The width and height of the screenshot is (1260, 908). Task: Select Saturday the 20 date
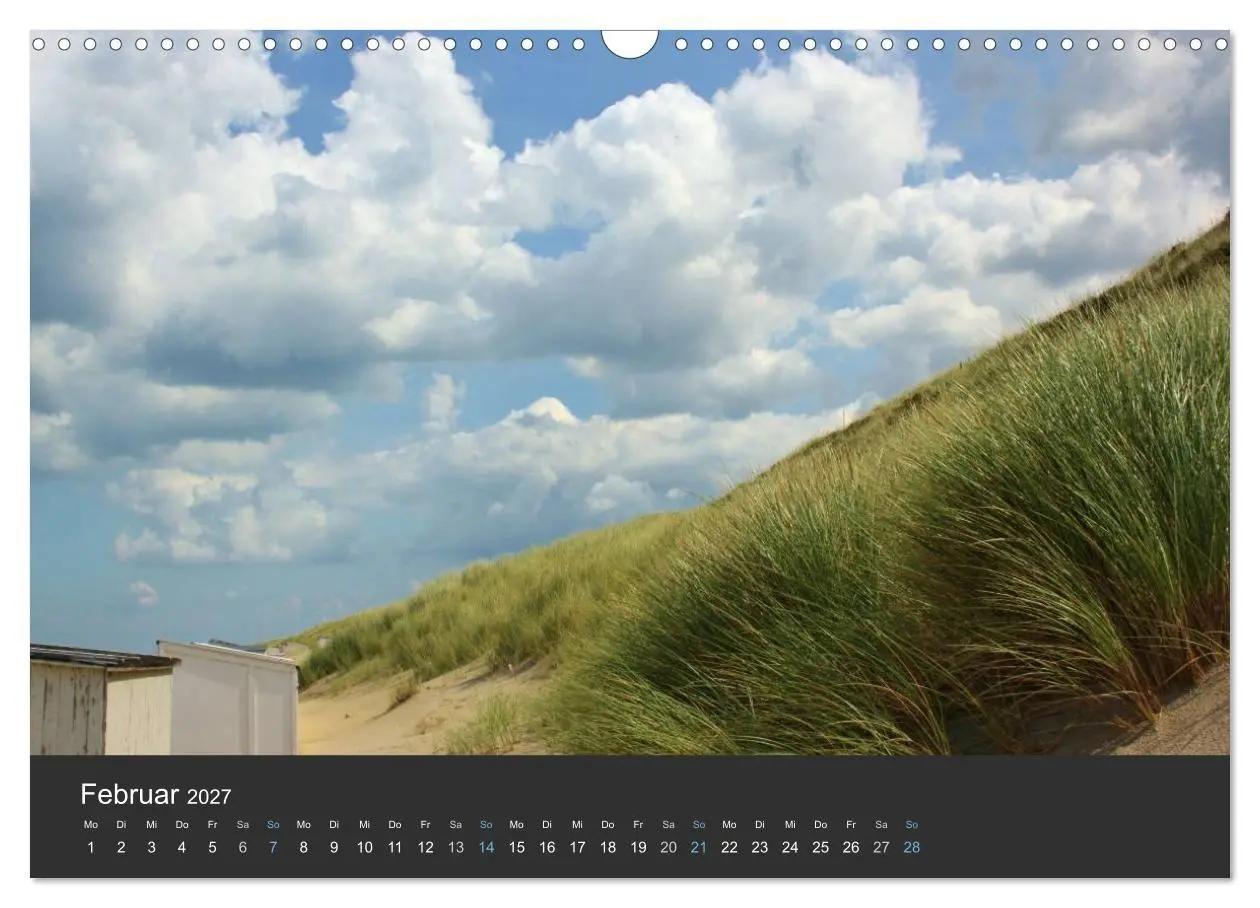click(668, 847)
